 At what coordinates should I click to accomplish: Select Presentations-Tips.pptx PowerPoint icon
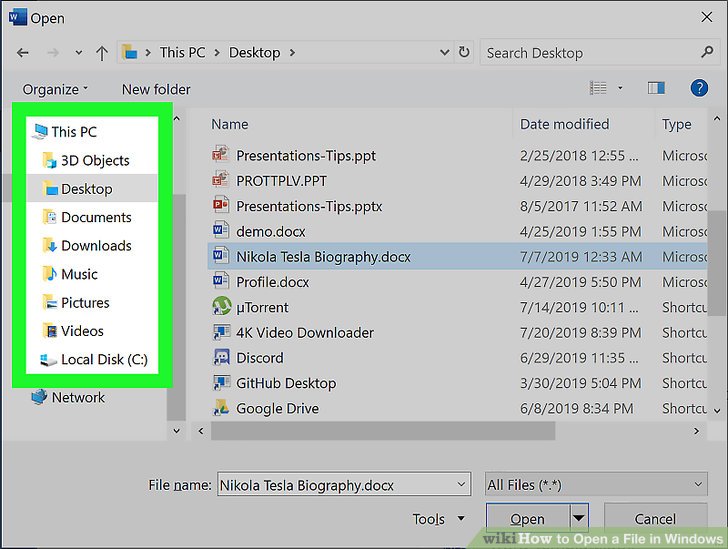point(221,205)
